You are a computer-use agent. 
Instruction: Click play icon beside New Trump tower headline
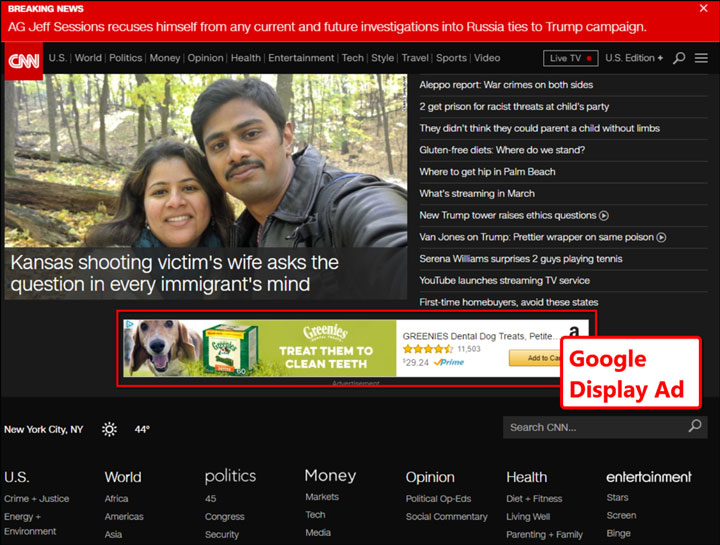[604, 216]
